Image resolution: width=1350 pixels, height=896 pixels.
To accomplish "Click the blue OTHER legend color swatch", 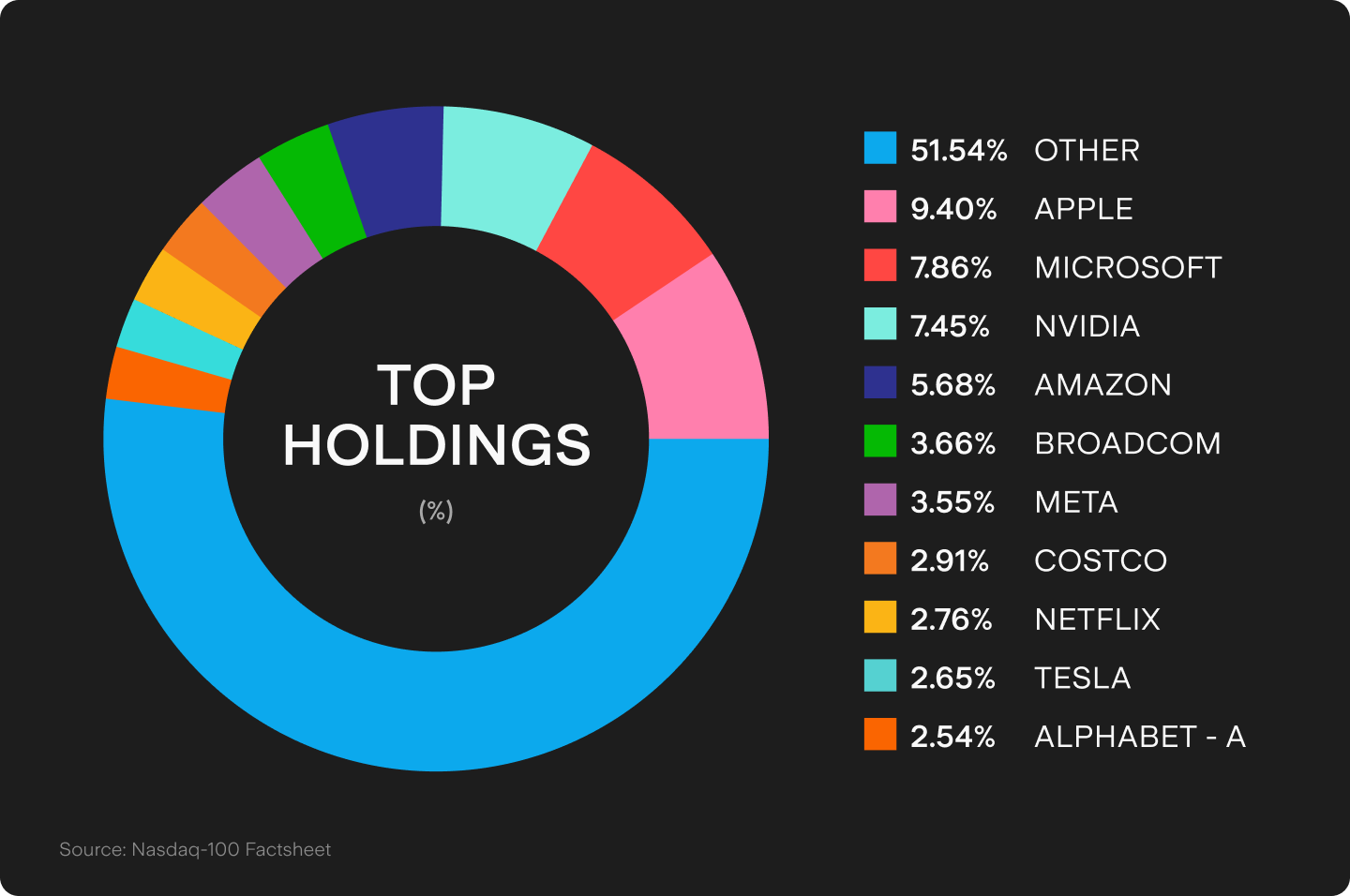I will 879,148.
